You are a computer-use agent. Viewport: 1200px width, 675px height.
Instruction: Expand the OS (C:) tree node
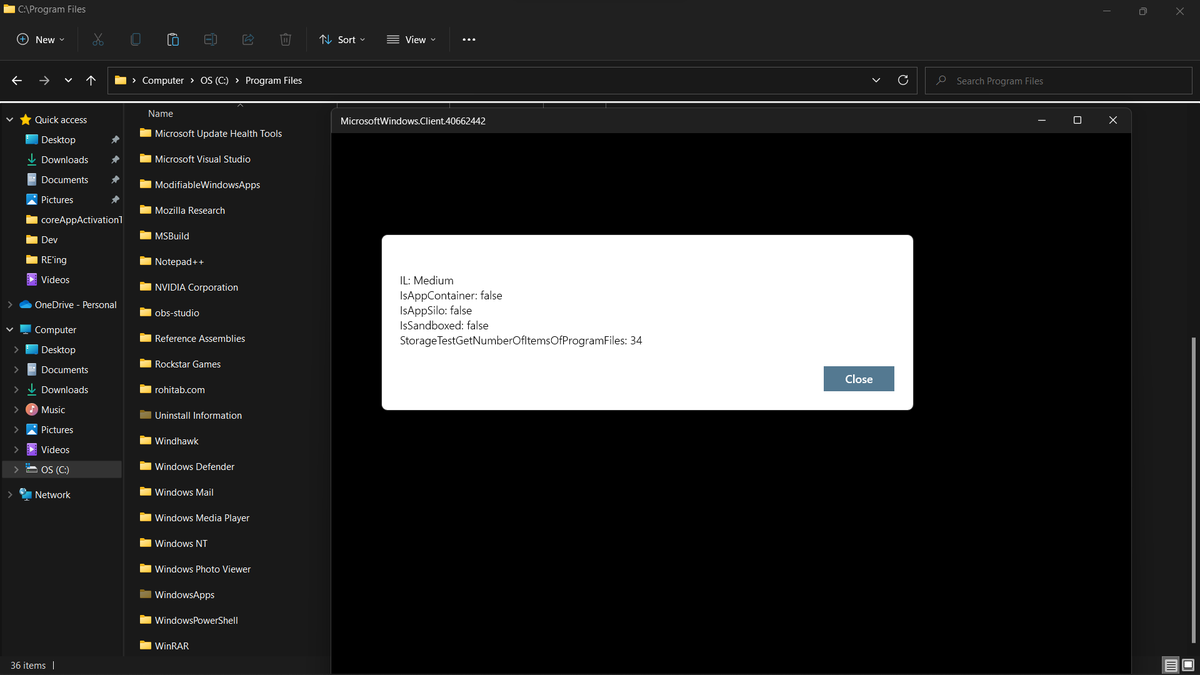(x=17, y=470)
